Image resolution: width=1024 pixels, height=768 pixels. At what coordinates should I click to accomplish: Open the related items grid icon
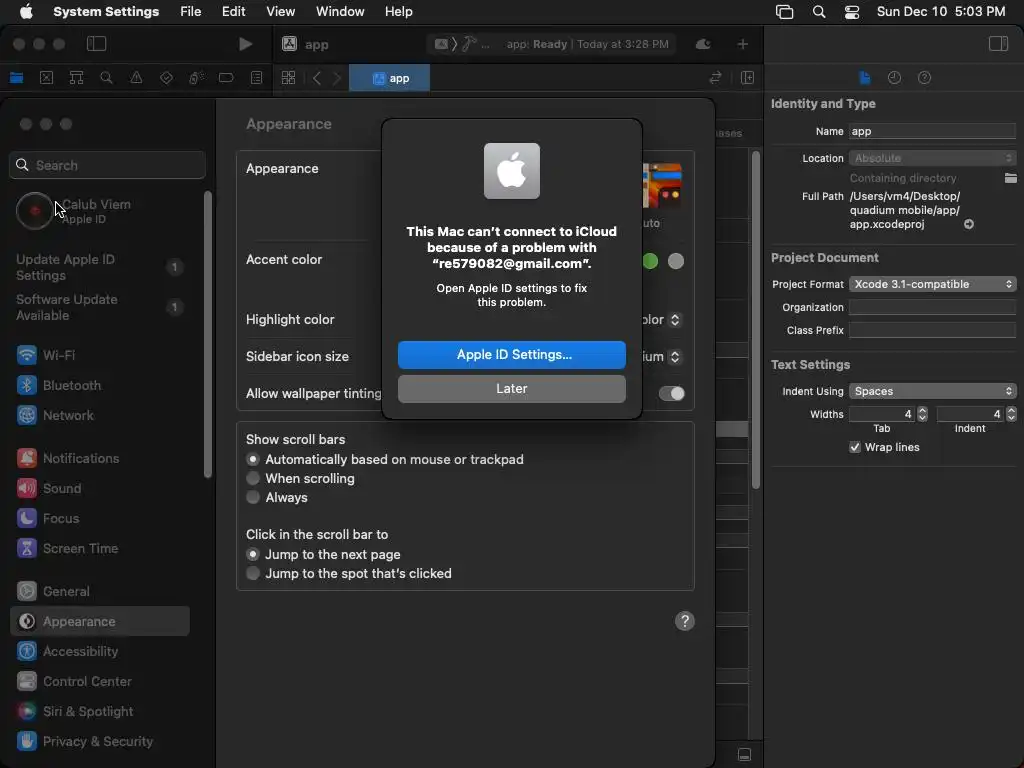click(288, 78)
